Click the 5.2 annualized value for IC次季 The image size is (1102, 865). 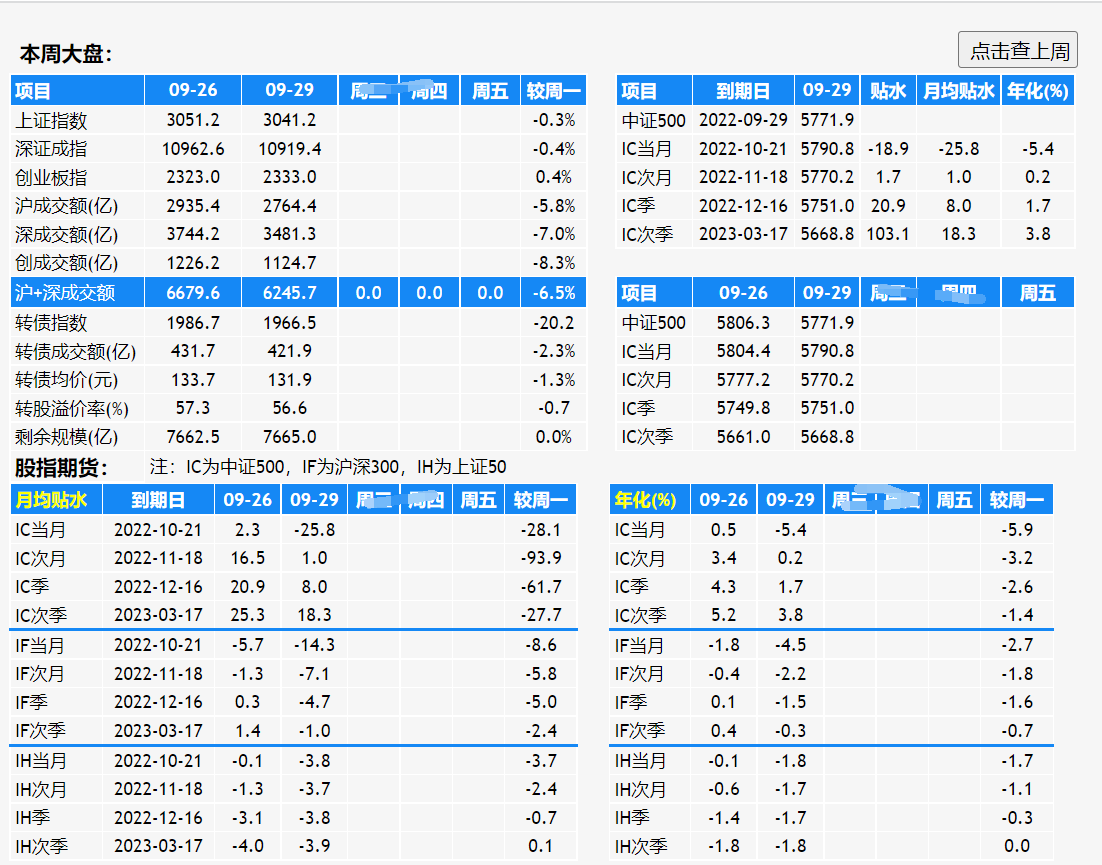[x=723, y=615]
